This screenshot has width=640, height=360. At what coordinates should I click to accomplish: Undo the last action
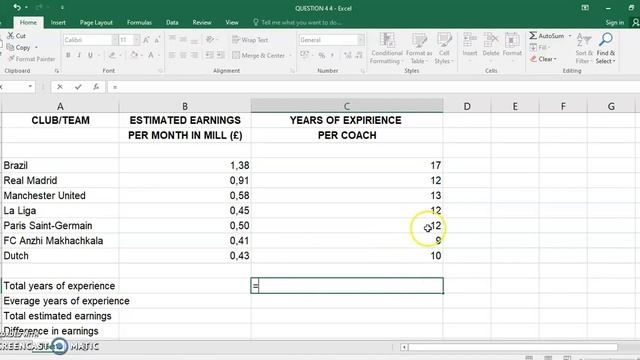click(17, 7)
